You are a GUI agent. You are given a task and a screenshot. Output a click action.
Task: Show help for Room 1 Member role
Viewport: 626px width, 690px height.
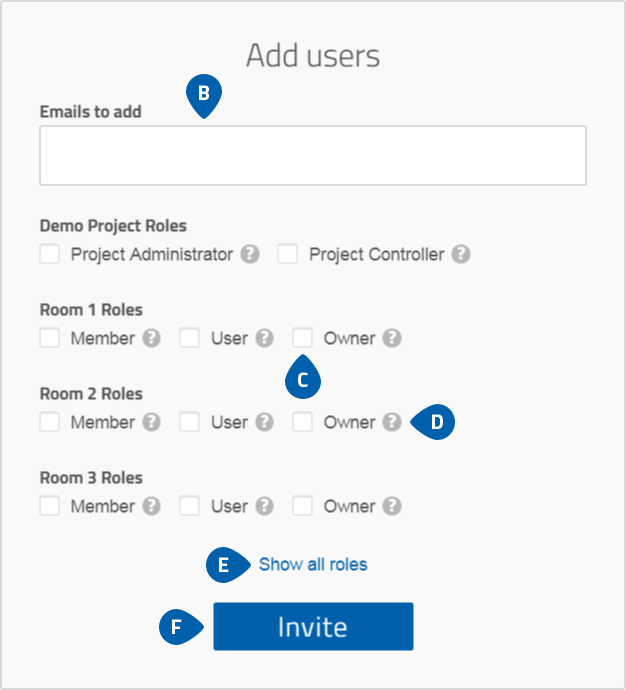coord(151,338)
